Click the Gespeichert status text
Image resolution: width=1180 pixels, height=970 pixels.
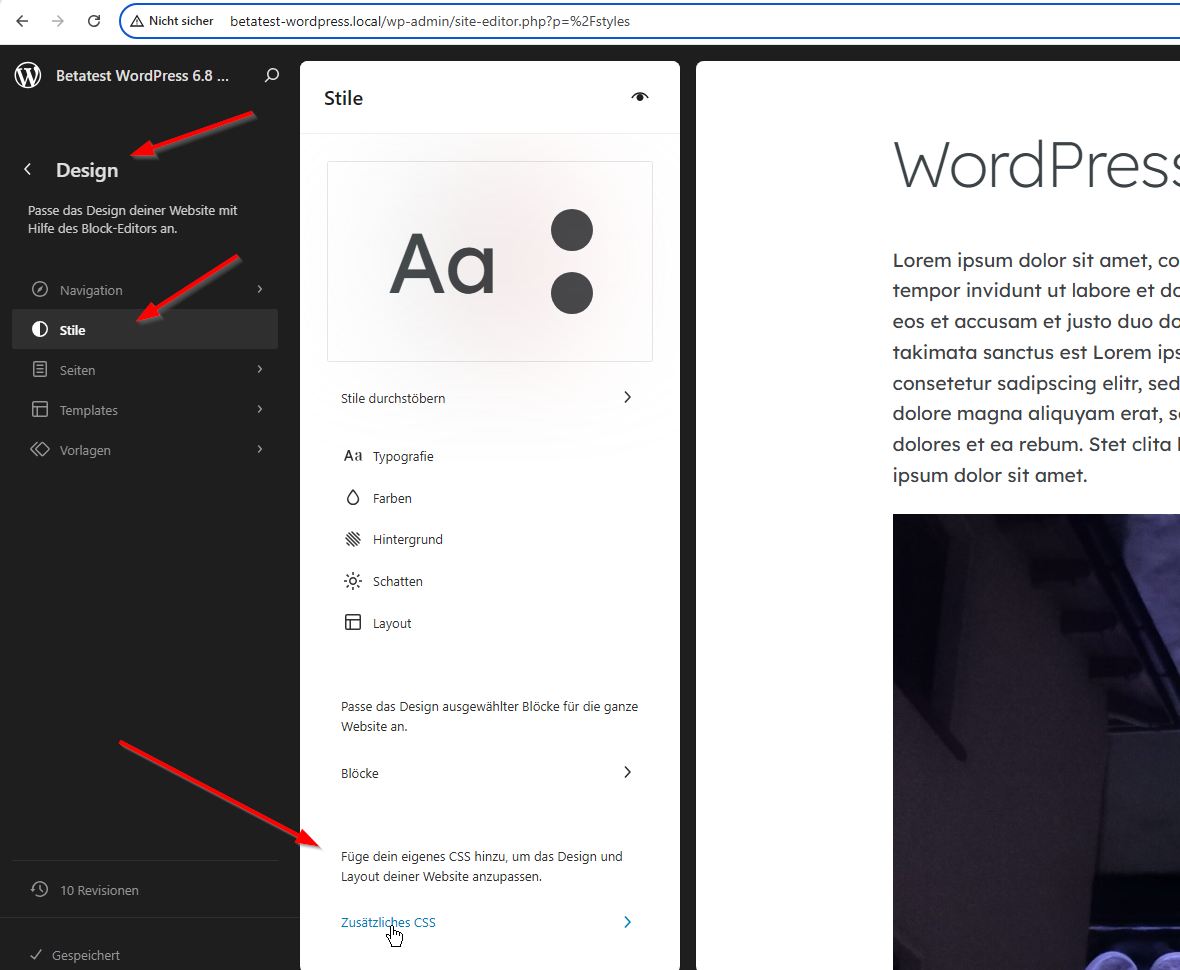(x=86, y=955)
